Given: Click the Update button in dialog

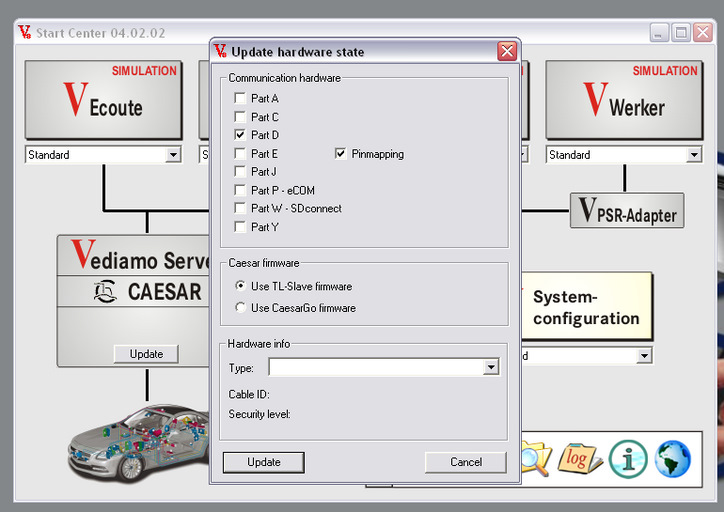Looking at the screenshot, I should 264,462.
